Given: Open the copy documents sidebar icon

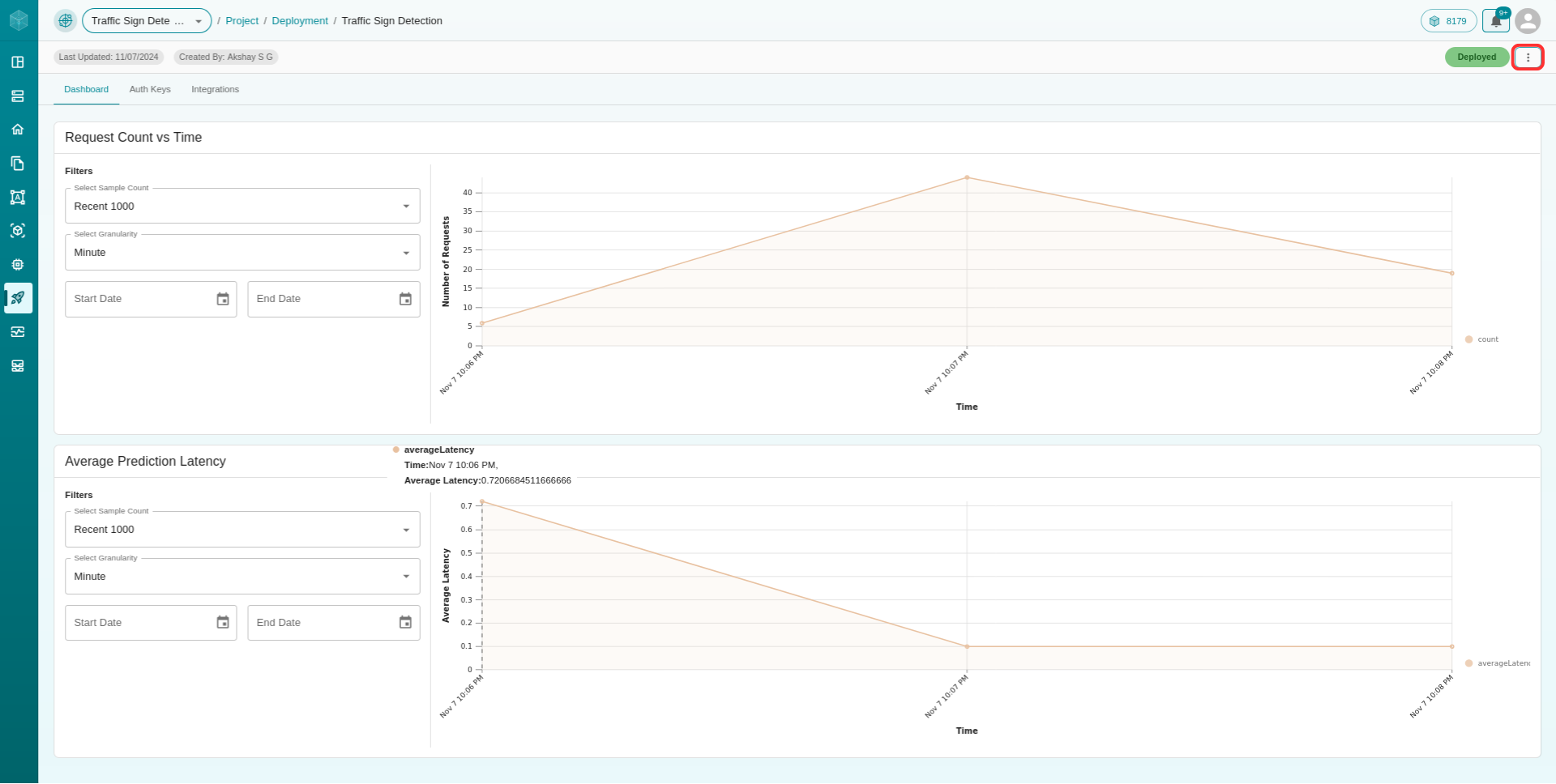Looking at the screenshot, I should [18, 164].
